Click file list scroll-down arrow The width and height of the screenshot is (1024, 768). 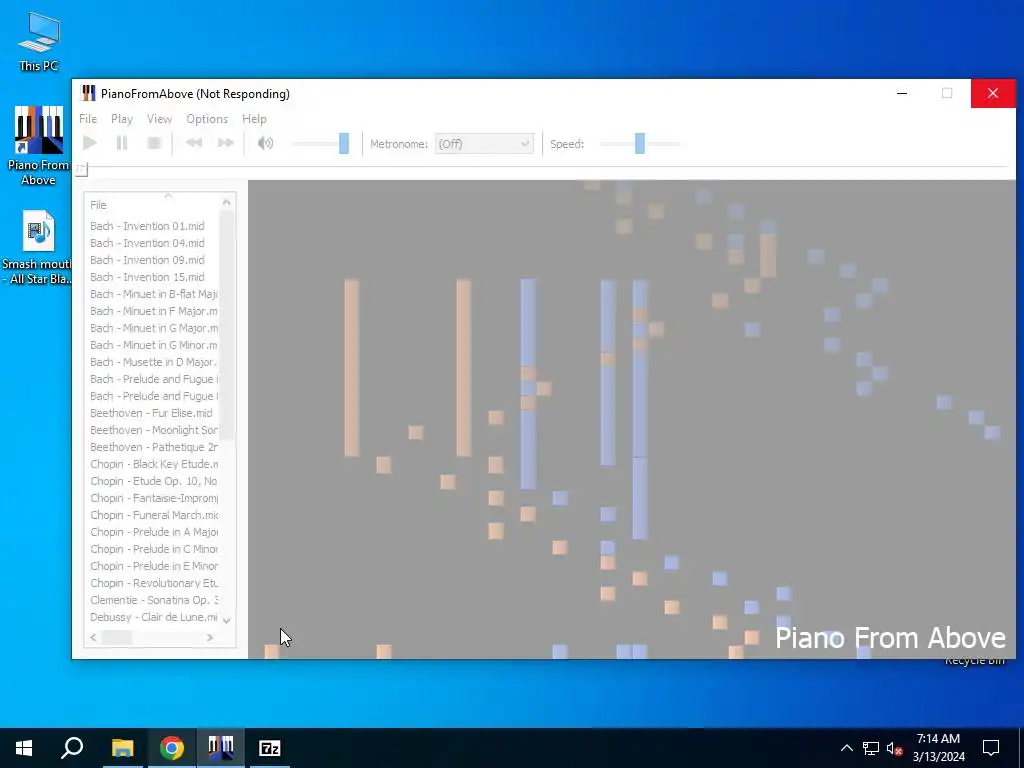[x=227, y=620]
